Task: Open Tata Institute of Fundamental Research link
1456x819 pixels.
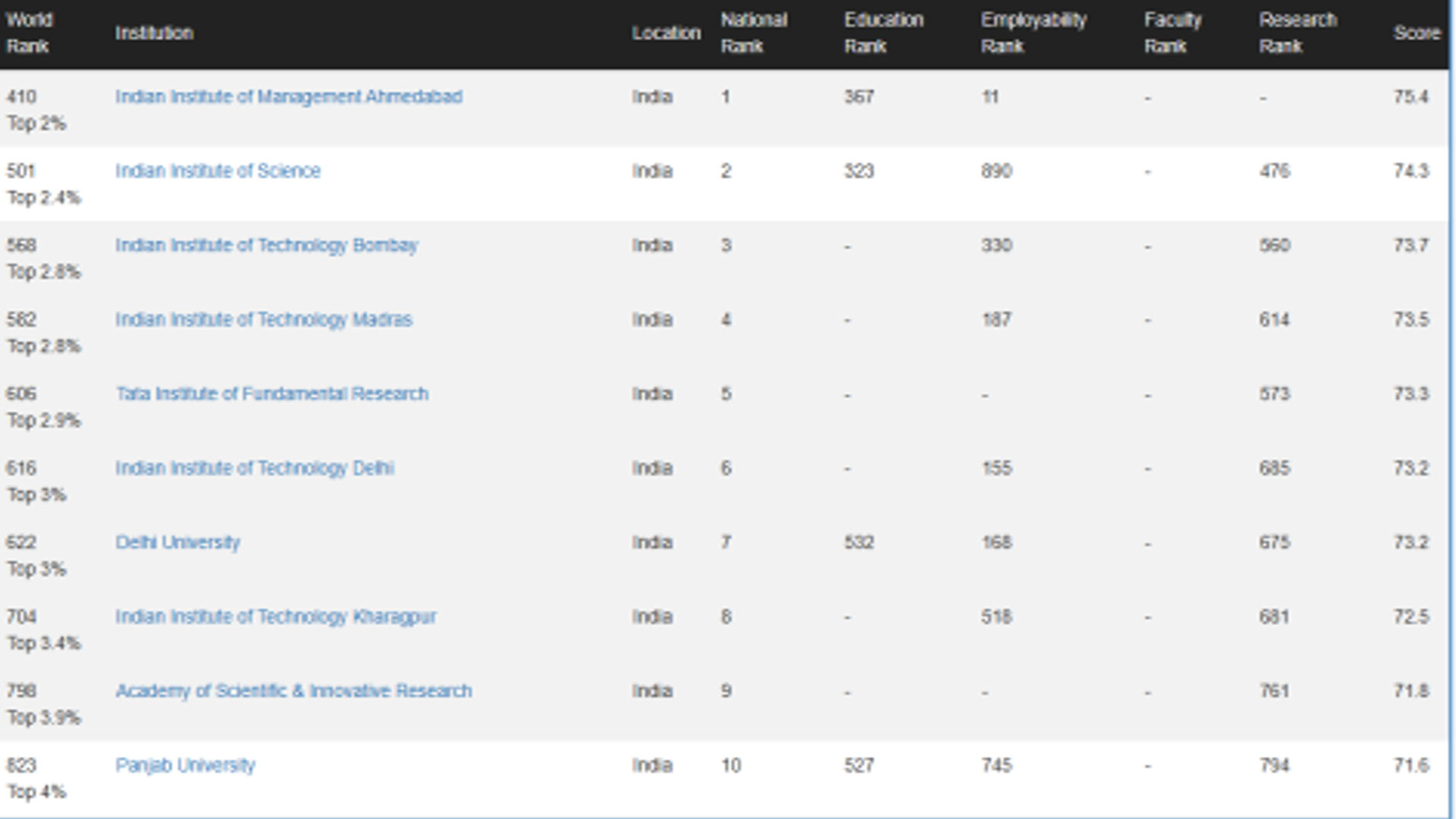Action: point(272,394)
